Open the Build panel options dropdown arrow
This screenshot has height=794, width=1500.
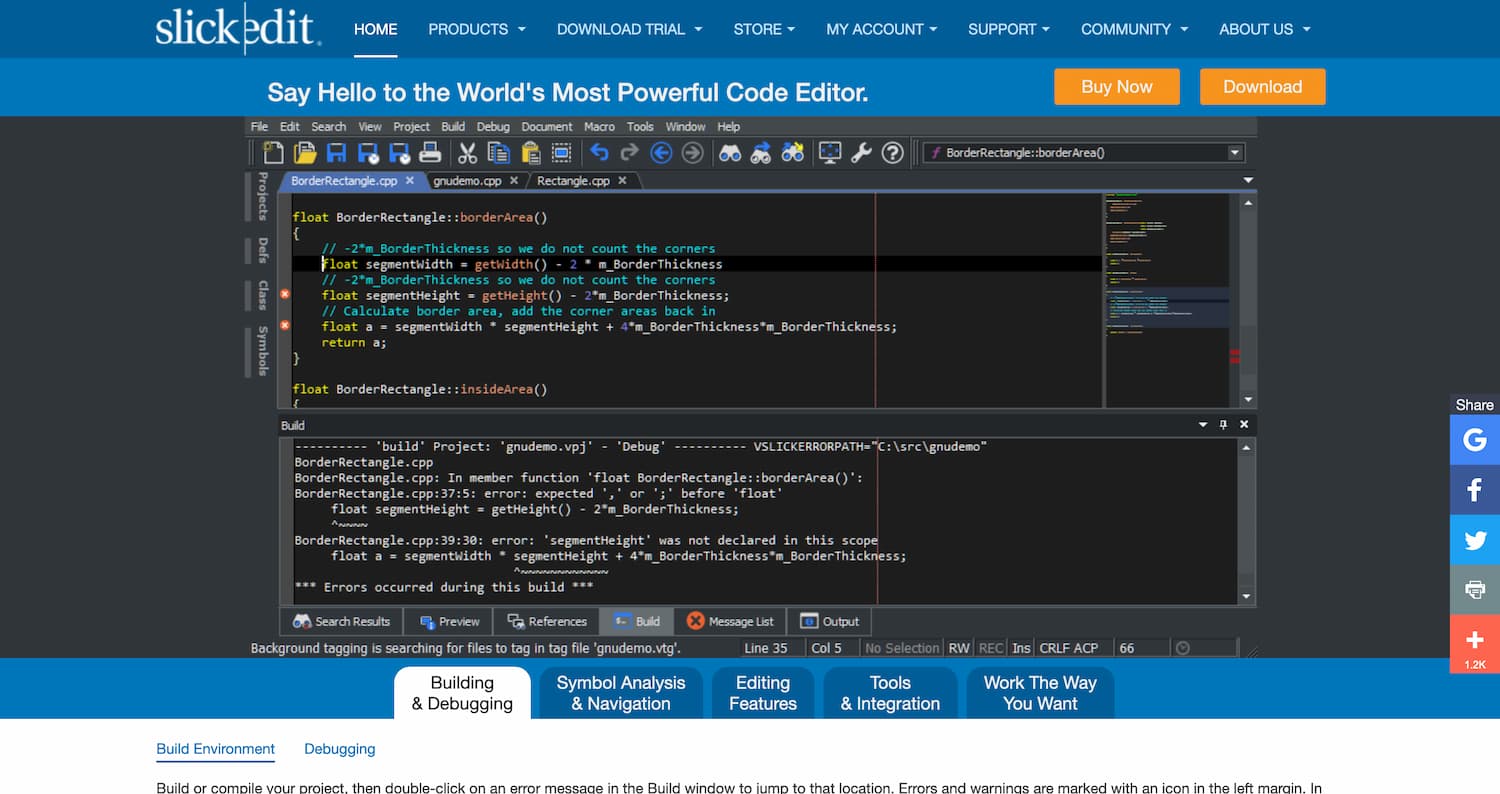tap(1202, 423)
